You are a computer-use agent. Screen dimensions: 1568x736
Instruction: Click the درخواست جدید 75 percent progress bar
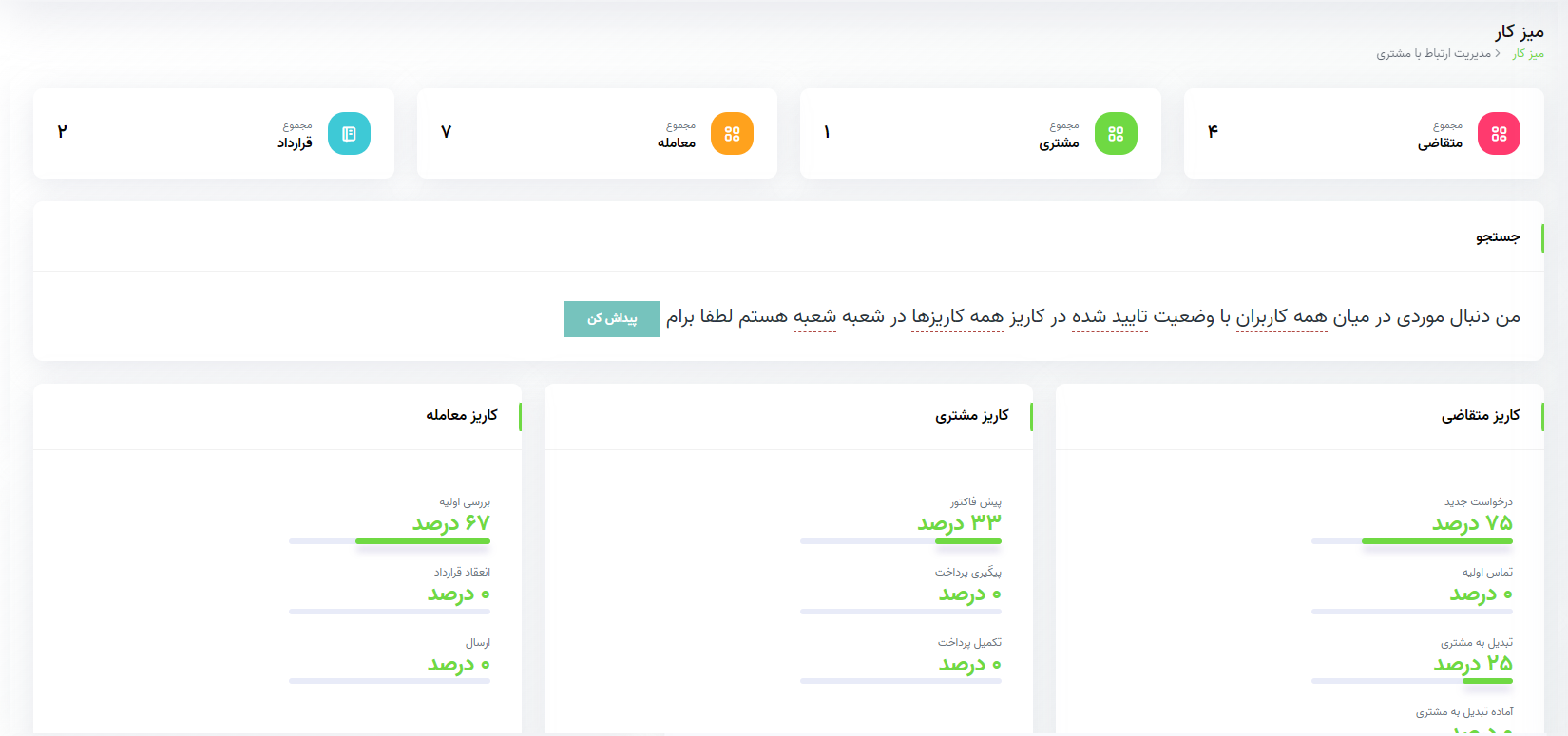click(1412, 541)
